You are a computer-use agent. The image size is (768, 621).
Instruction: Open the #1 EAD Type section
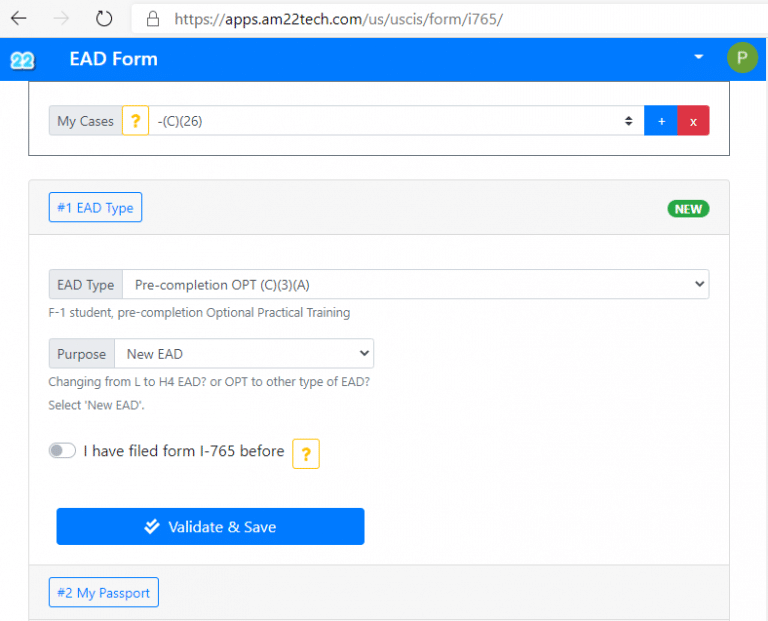coord(96,207)
